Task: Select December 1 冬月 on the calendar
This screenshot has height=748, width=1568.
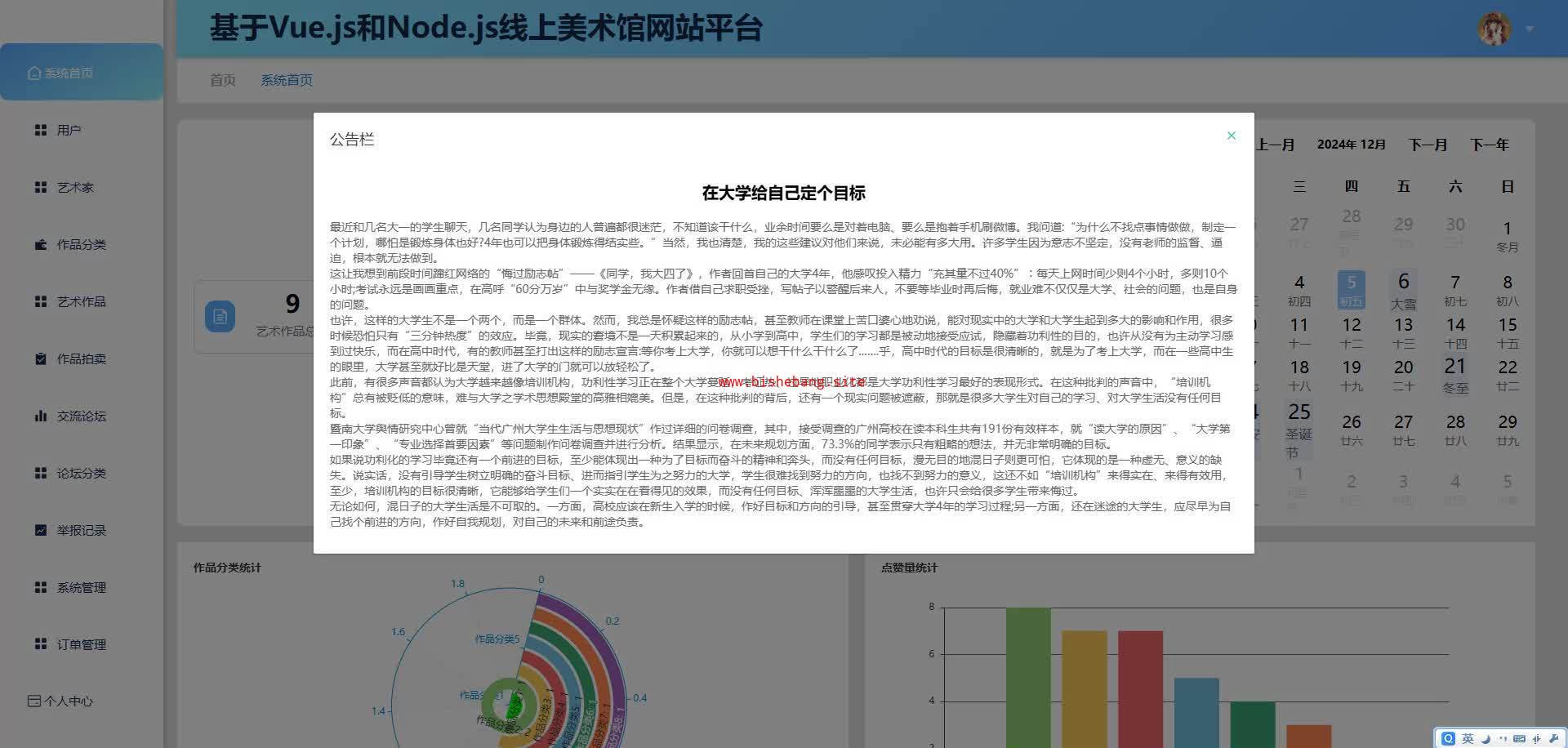Action: tap(1508, 236)
